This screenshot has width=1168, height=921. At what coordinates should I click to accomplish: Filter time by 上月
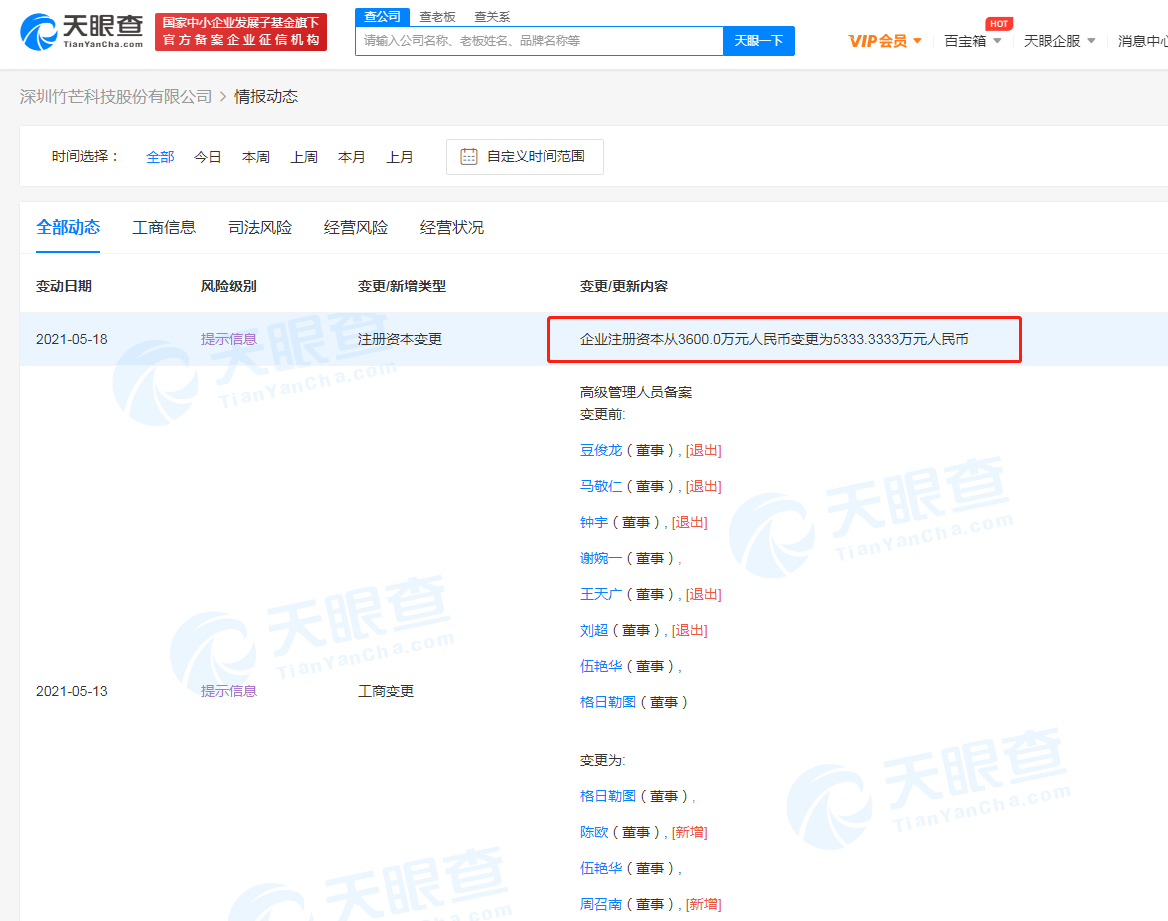[400, 157]
